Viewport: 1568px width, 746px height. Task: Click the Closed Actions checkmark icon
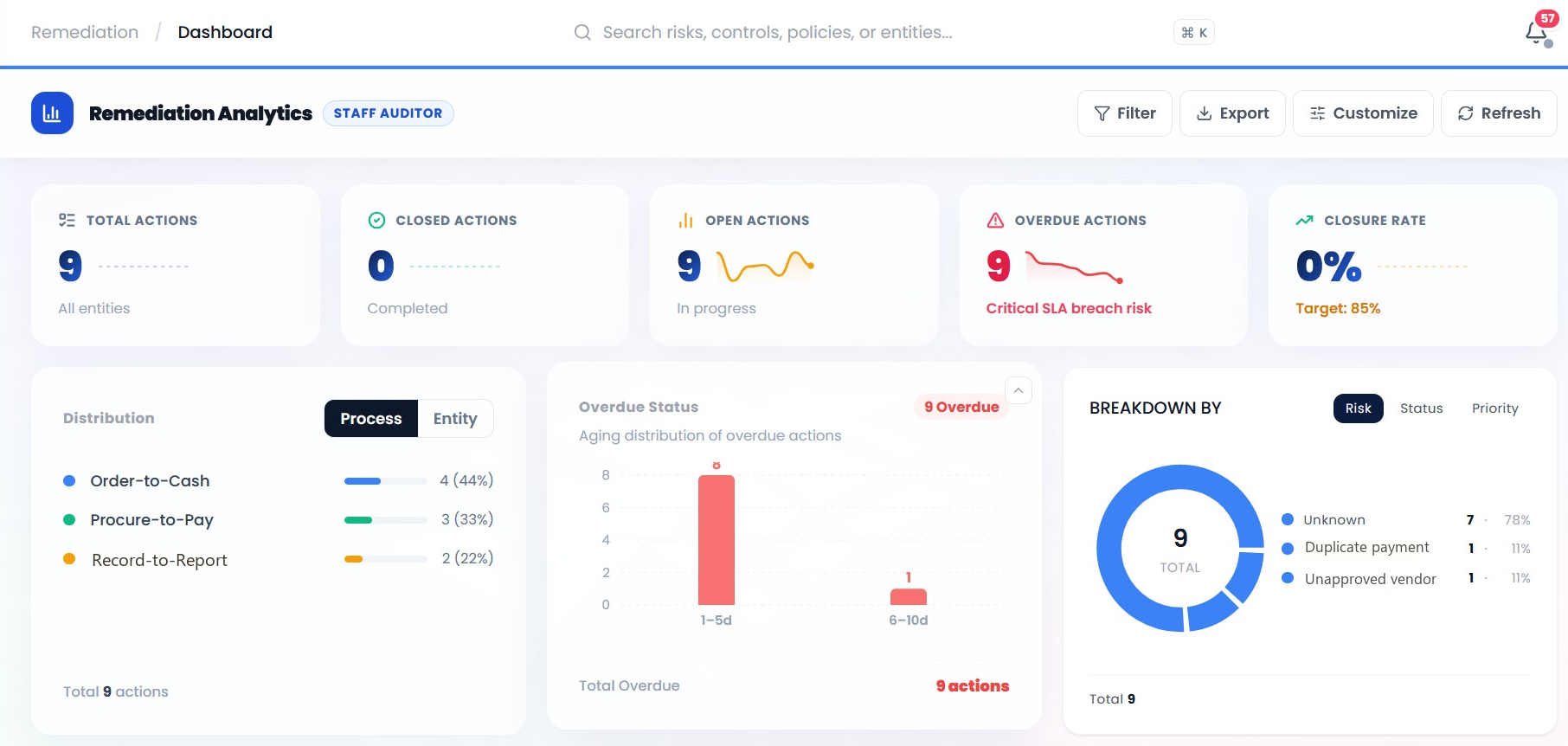[x=376, y=221]
